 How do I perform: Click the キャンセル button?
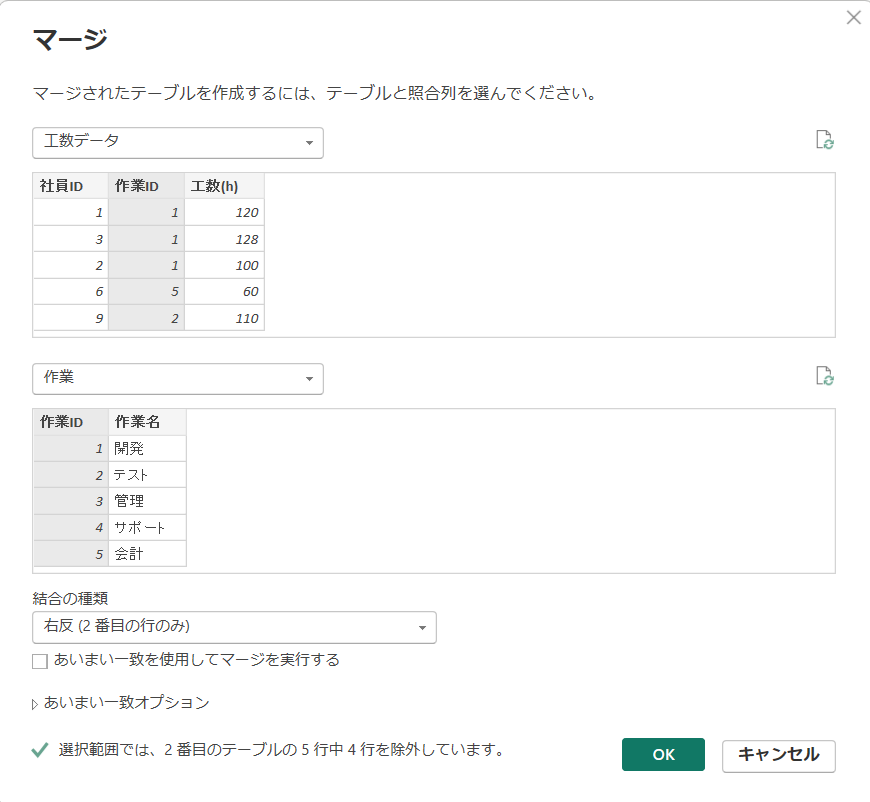(x=778, y=755)
